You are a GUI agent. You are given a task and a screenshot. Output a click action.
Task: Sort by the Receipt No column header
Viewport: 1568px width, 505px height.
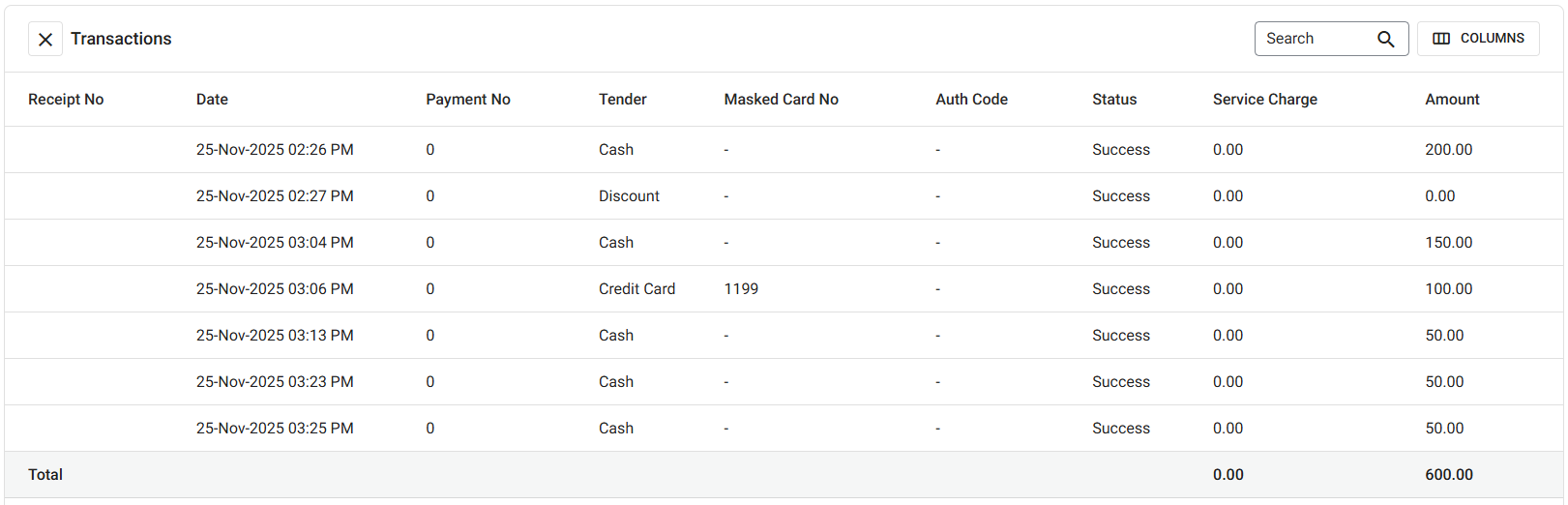pyautogui.click(x=66, y=100)
